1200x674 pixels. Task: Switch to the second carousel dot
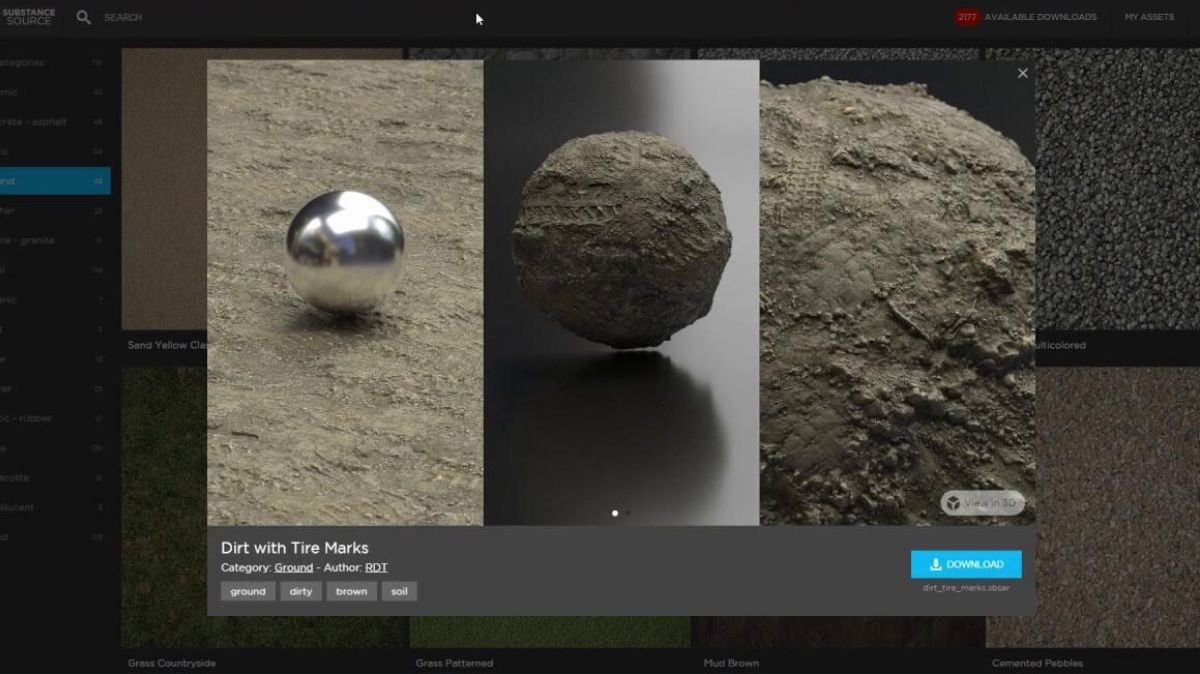point(628,513)
